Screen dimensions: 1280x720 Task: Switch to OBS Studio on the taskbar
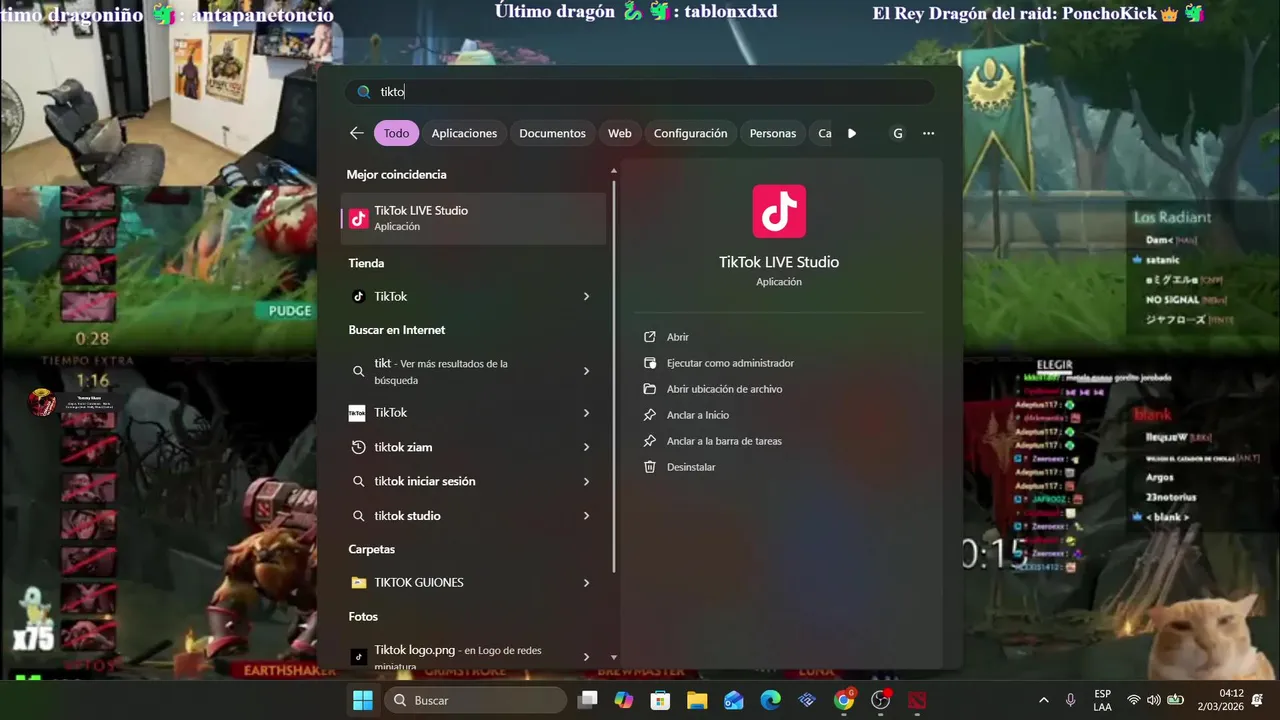click(881, 700)
